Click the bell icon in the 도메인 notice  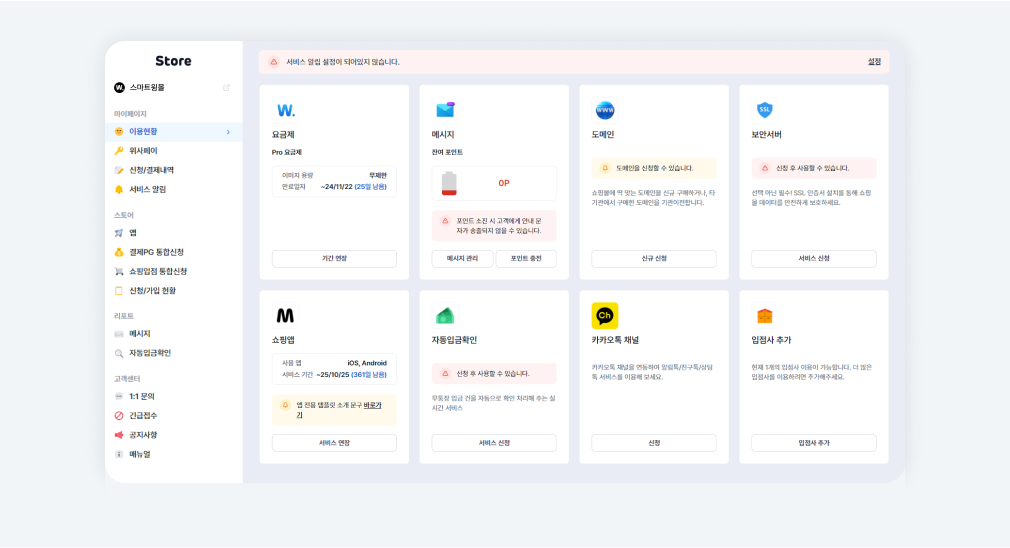605,168
